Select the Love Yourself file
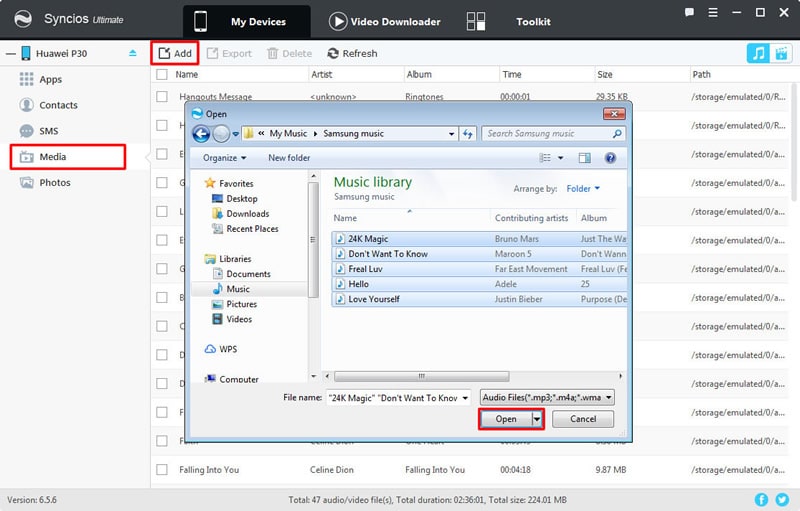Screen dimensions: 800x511 479,299
